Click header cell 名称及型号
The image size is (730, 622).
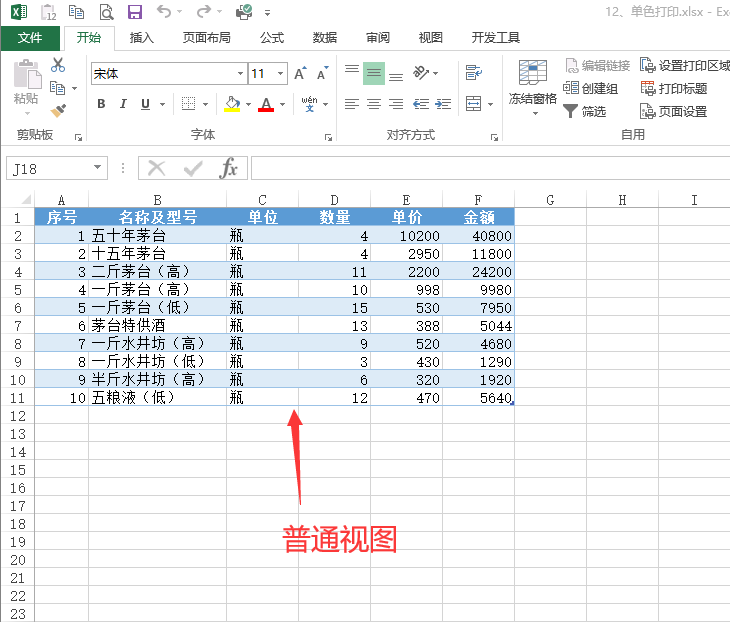click(x=157, y=217)
